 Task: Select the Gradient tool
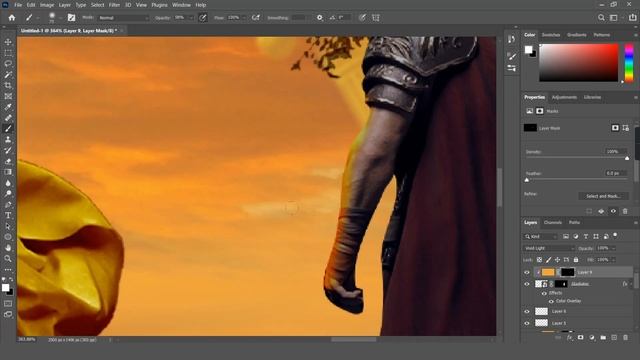click(x=8, y=172)
